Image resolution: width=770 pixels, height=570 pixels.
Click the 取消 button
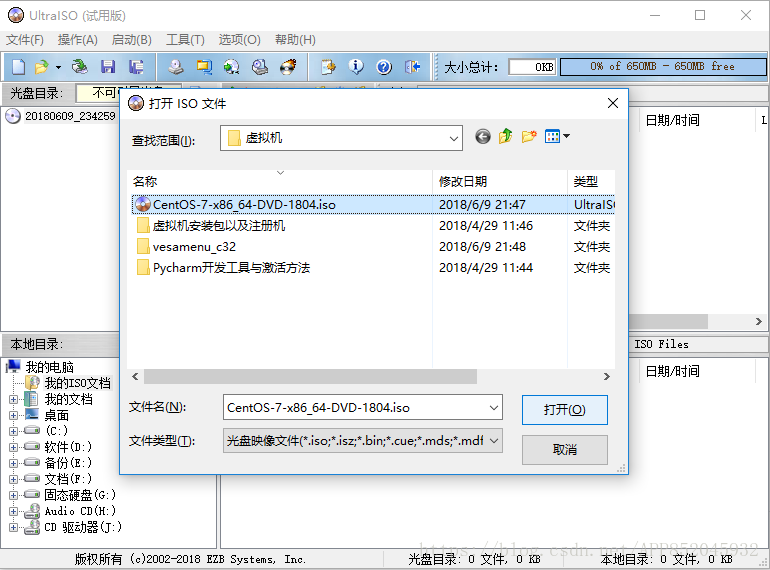point(565,450)
